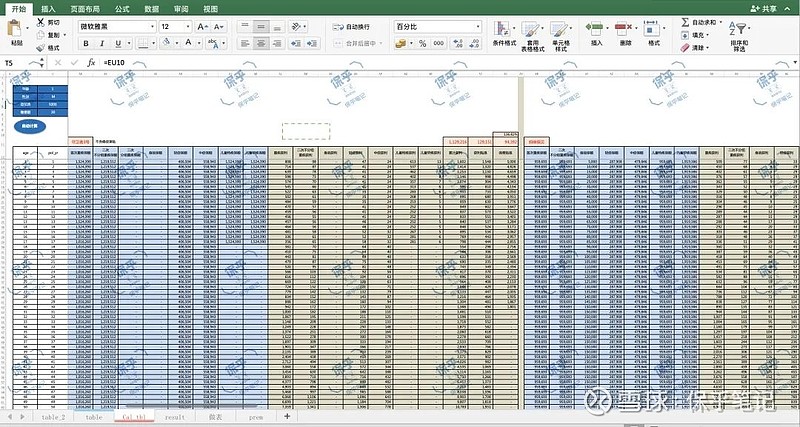Switch to the 数据 ribbon tab
The image size is (800, 427).
tap(152, 9)
